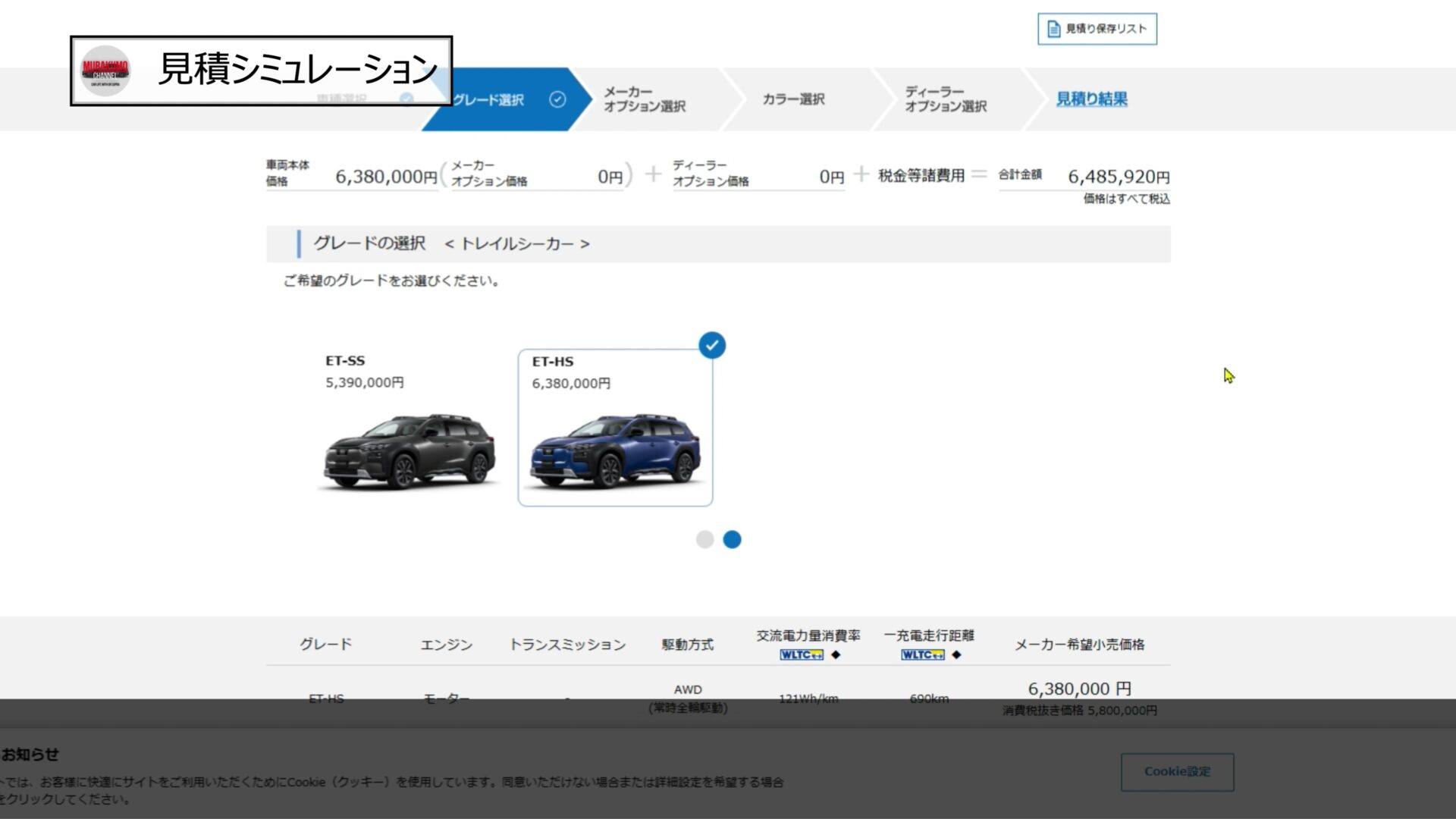Open the 見積り結果 link
The image size is (1456, 819).
tap(1091, 99)
